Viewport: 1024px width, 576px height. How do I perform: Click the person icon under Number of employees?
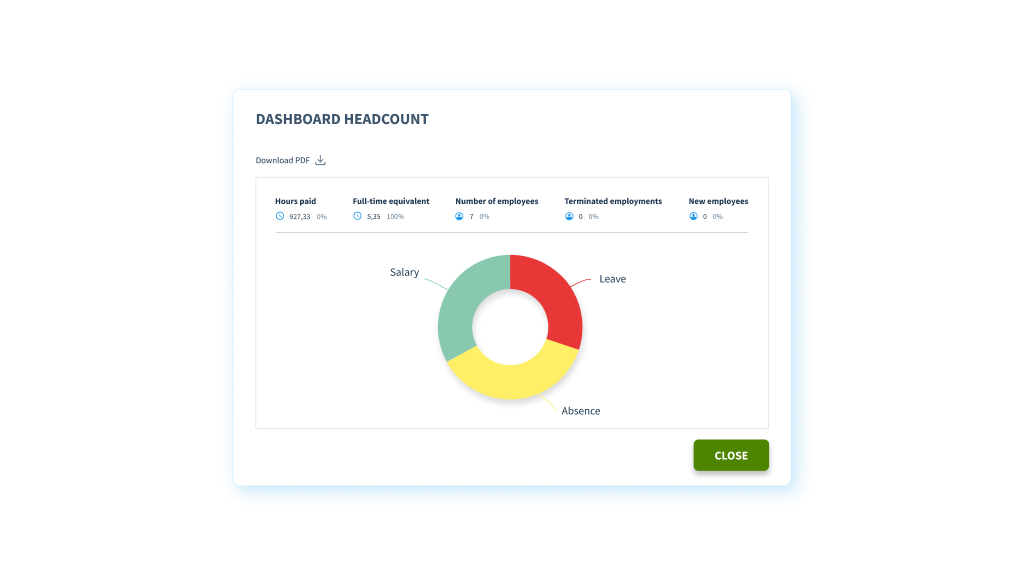tap(459, 216)
